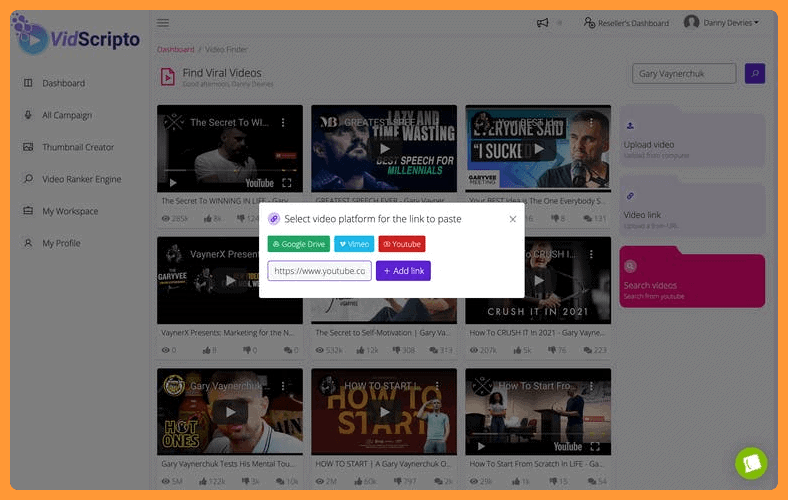Screen dimensions: 788x500
Task: Click the megaphone announcements icon
Action: tap(542, 23)
